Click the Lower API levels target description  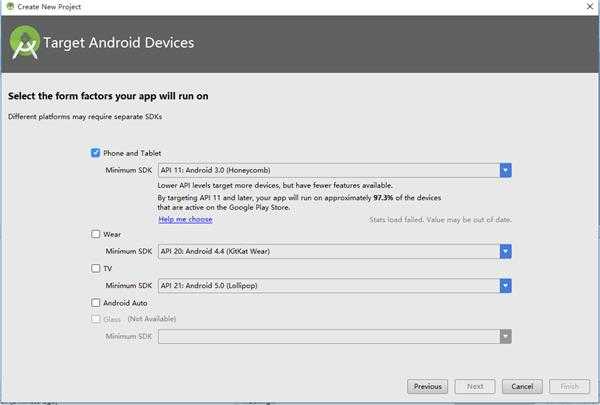click(275, 185)
